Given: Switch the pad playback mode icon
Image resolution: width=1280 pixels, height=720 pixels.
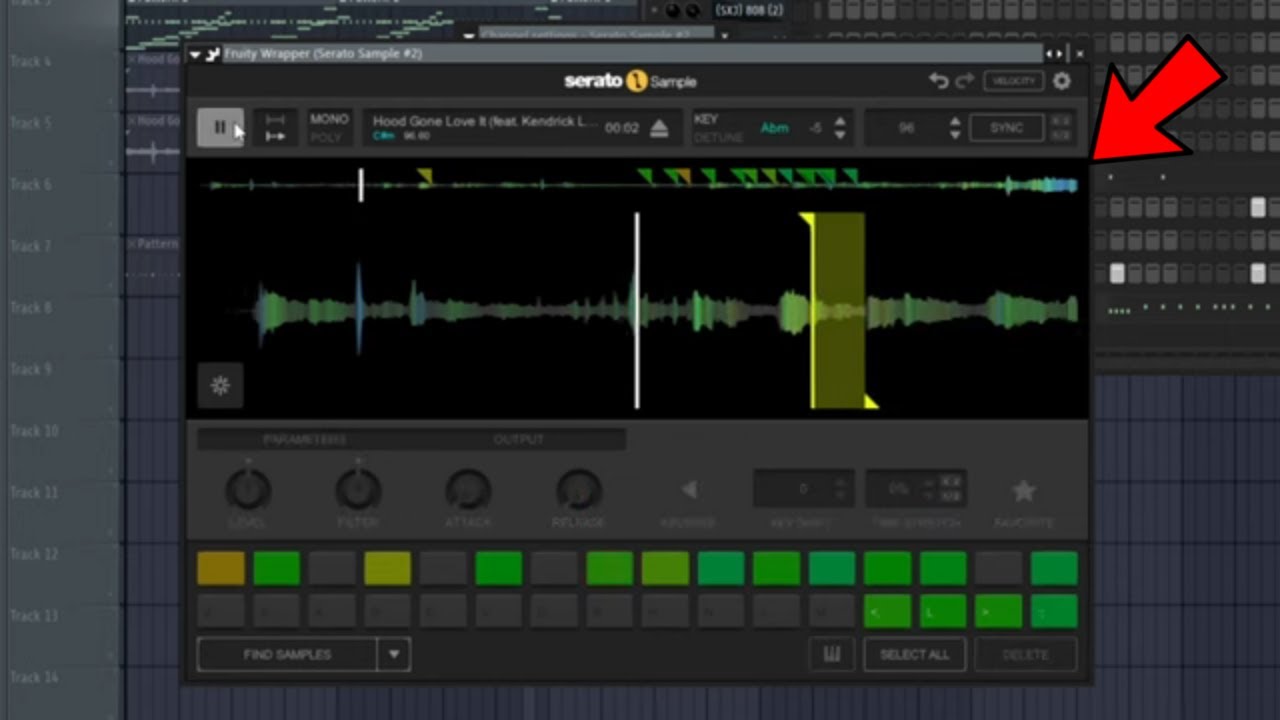Looking at the screenshot, I should 275,128.
